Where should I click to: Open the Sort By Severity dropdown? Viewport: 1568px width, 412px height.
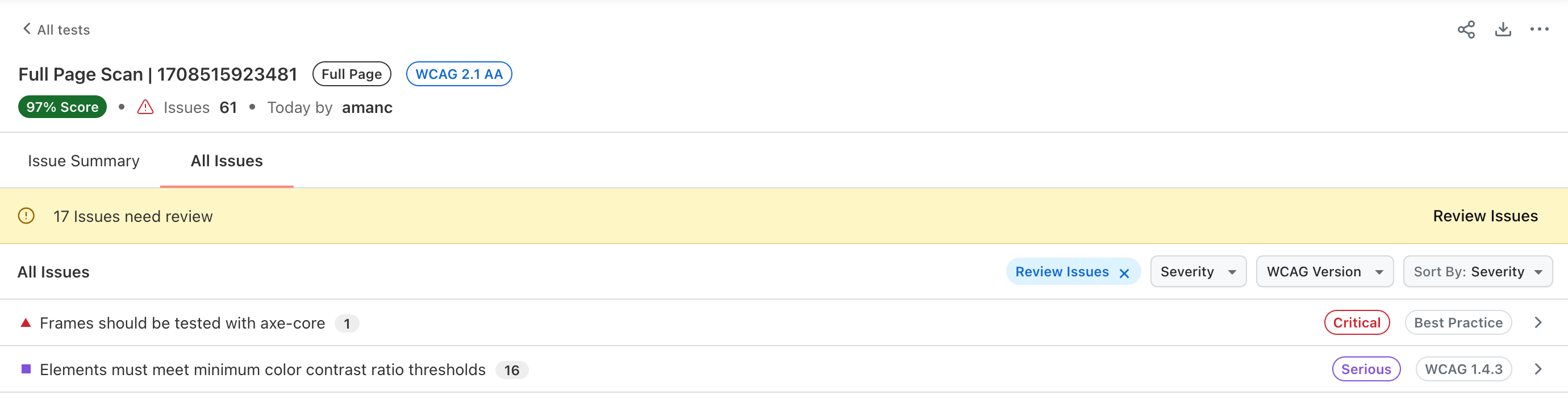pos(1477,272)
